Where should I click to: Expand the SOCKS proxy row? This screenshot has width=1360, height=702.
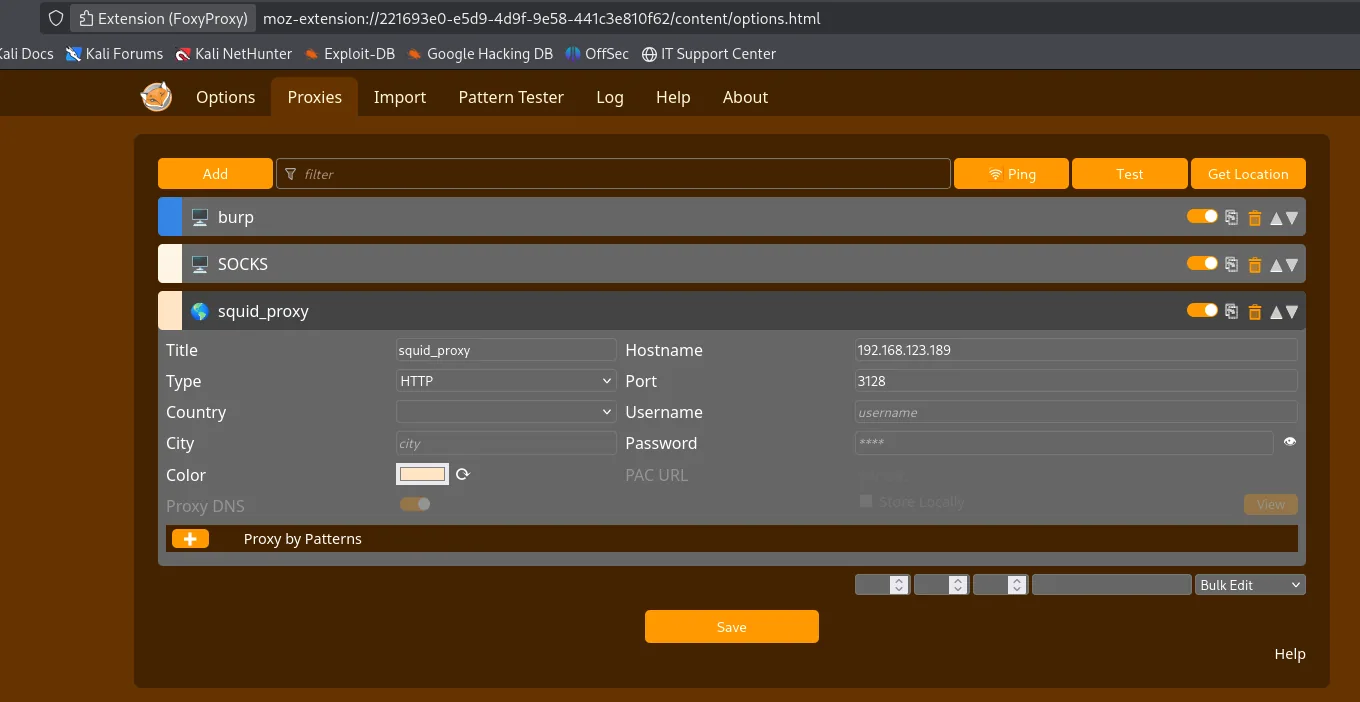(732, 264)
